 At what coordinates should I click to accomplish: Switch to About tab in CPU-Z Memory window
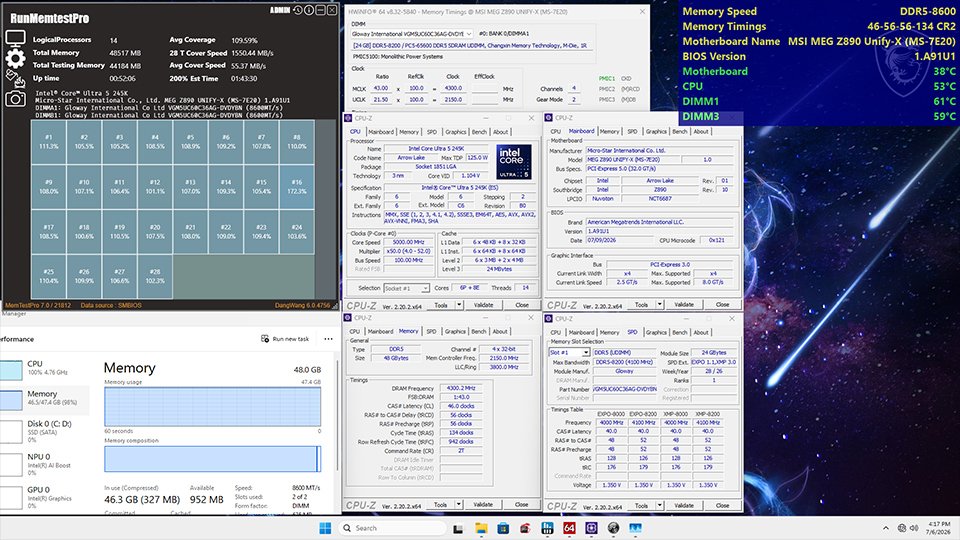(500, 331)
